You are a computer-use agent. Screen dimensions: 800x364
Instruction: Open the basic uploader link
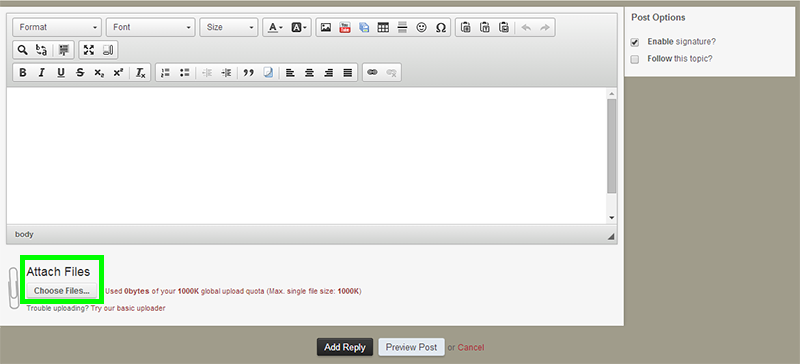[x=128, y=308]
